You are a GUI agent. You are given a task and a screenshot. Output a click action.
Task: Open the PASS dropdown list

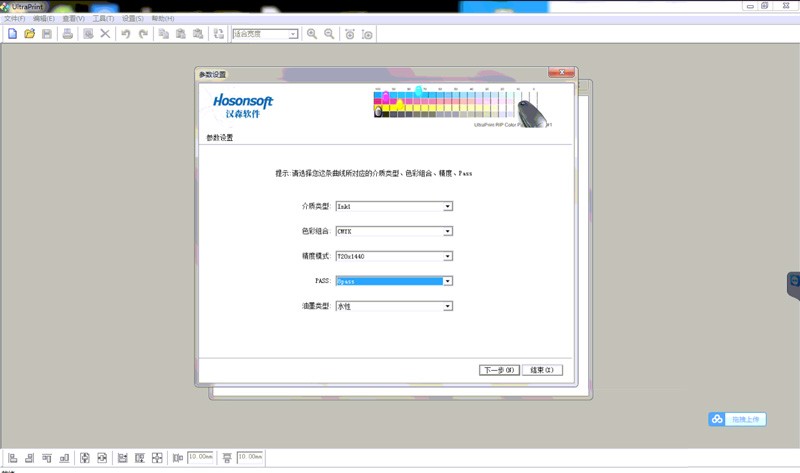click(447, 281)
